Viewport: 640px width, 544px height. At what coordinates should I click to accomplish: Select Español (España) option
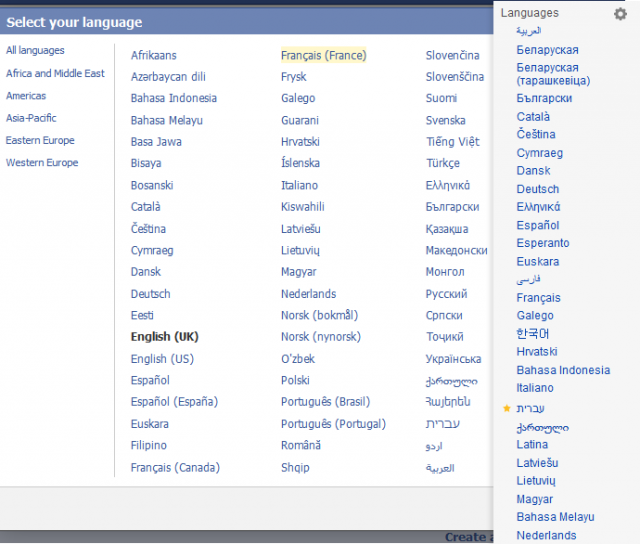[x=174, y=402]
